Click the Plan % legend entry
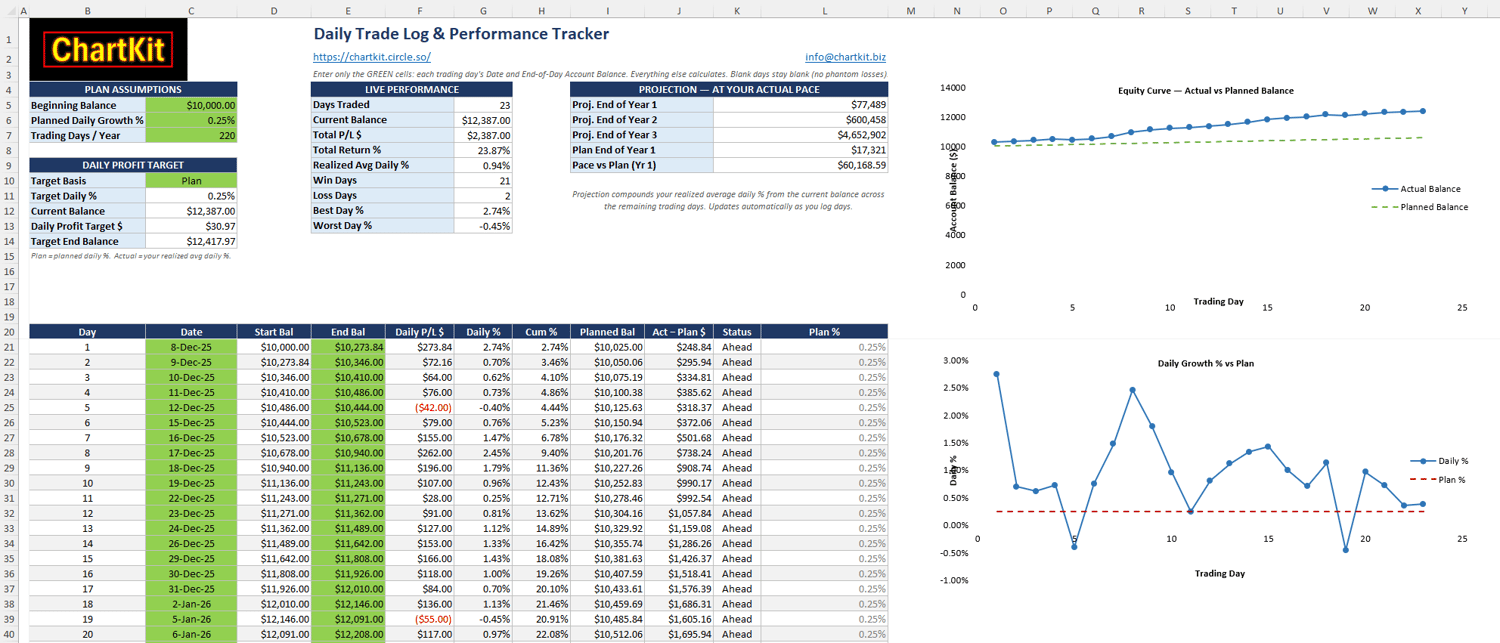Screen dimensions: 1500x643 point(1438,480)
